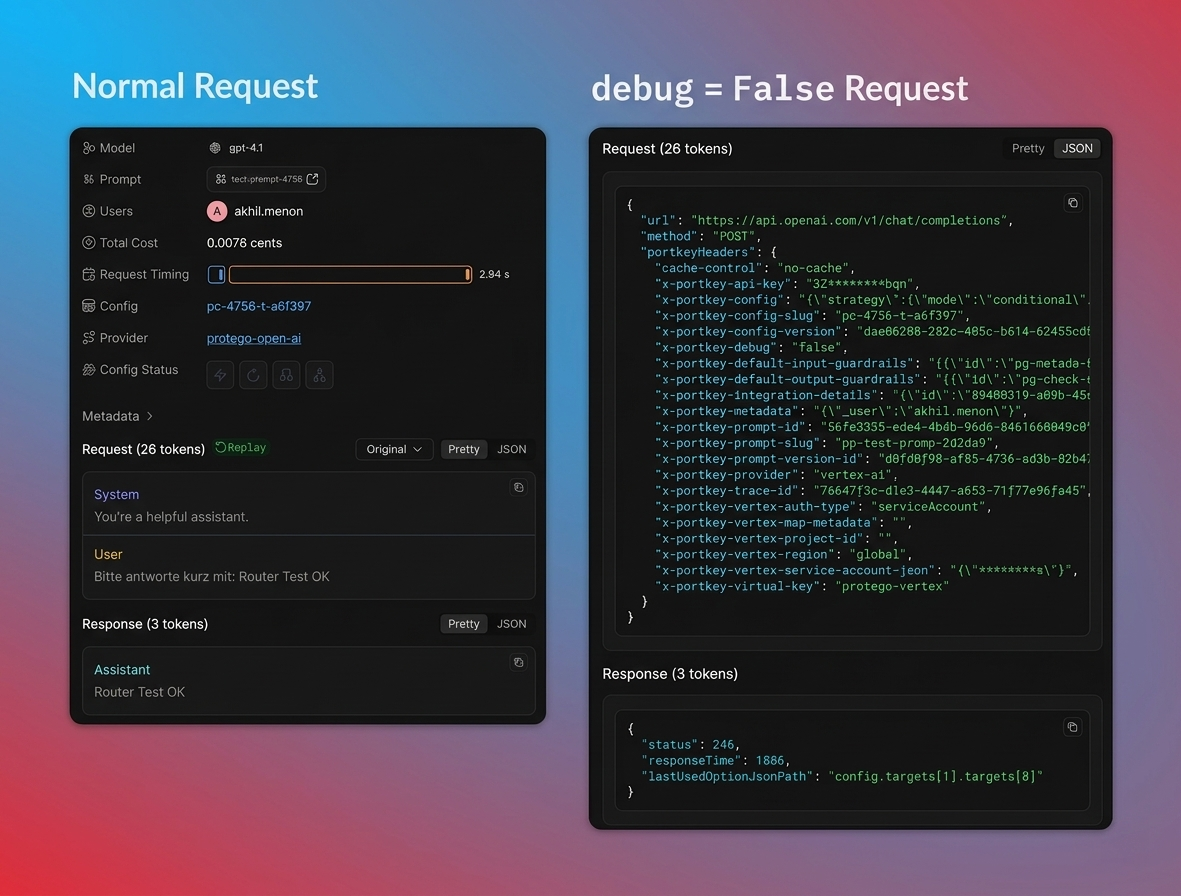Open the Original dropdown
1181x896 pixels.
[394, 450]
